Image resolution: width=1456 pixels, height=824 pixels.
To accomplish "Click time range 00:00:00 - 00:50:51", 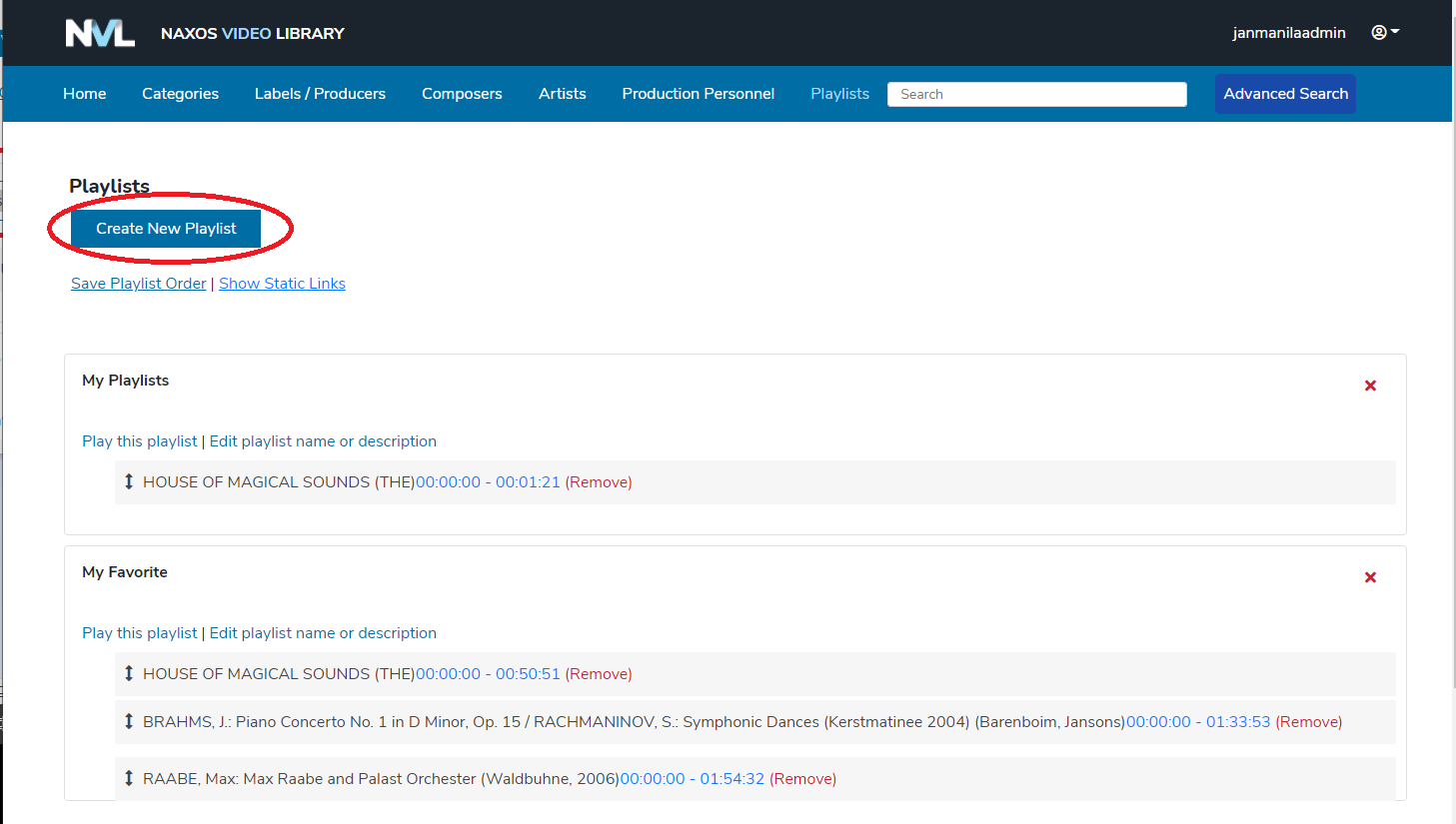I will coord(488,674).
